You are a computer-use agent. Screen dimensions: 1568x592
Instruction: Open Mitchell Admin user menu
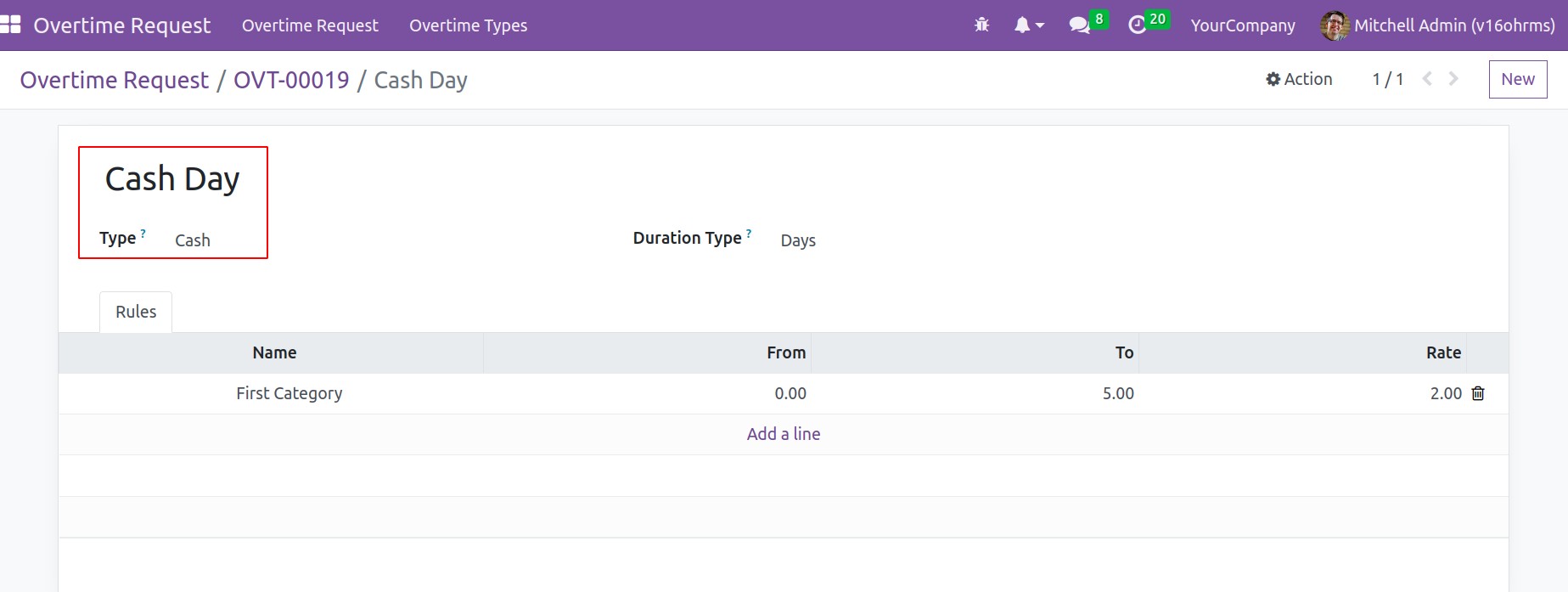click(1453, 25)
